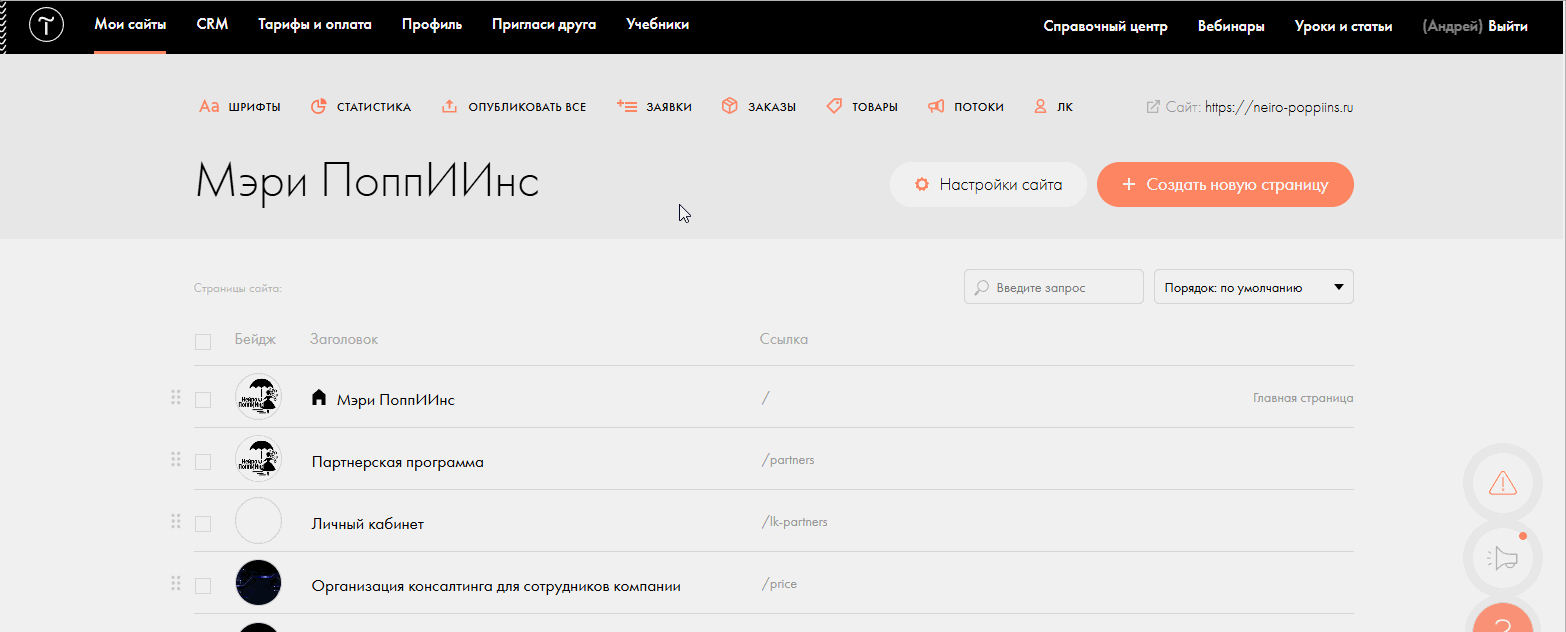This screenshot has width=1566, height=632.
Task: Click the warning triangle floating button
Action: tap(1503, 484)
